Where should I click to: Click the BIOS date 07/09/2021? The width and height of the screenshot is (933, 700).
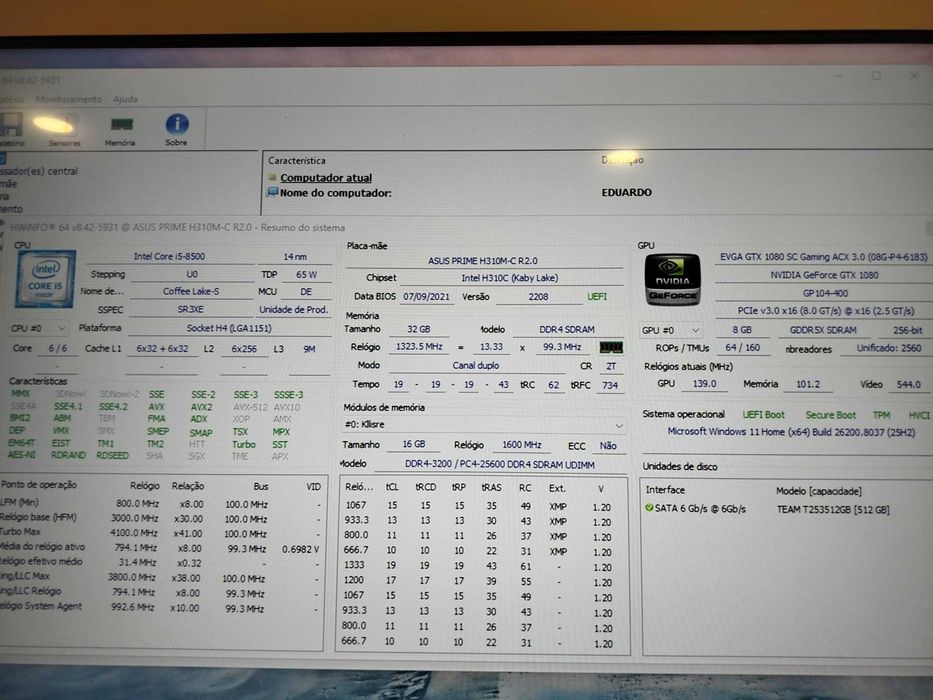coord(426,296)
